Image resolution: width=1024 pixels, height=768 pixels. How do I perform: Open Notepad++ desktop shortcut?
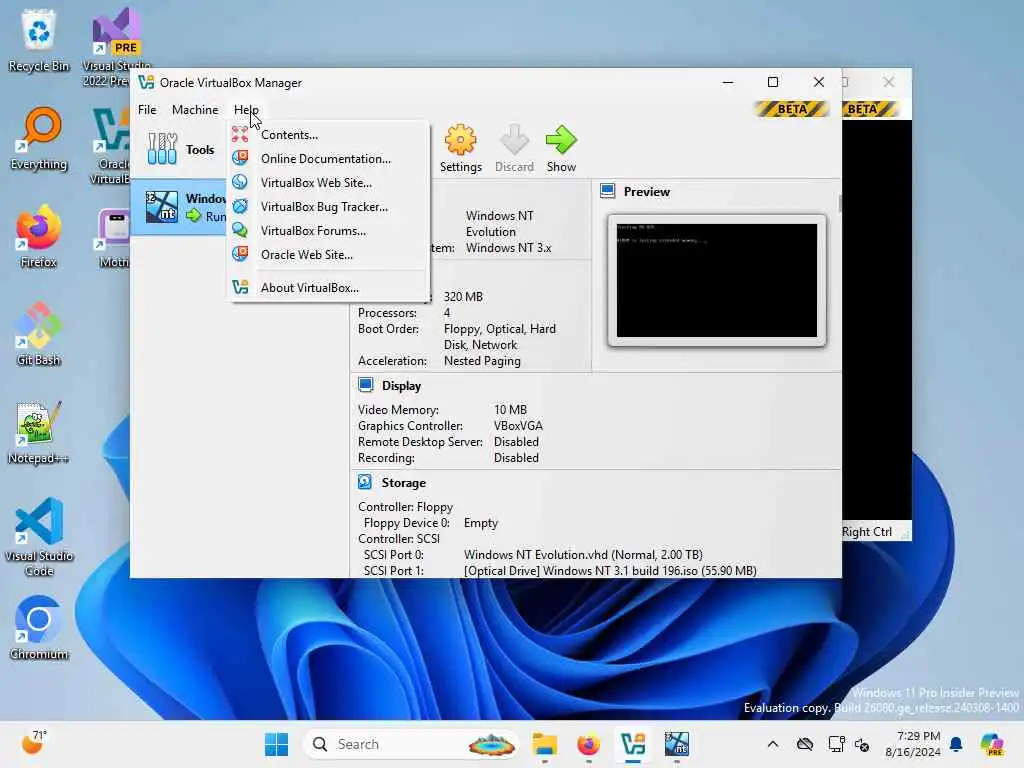coord(39,432)
